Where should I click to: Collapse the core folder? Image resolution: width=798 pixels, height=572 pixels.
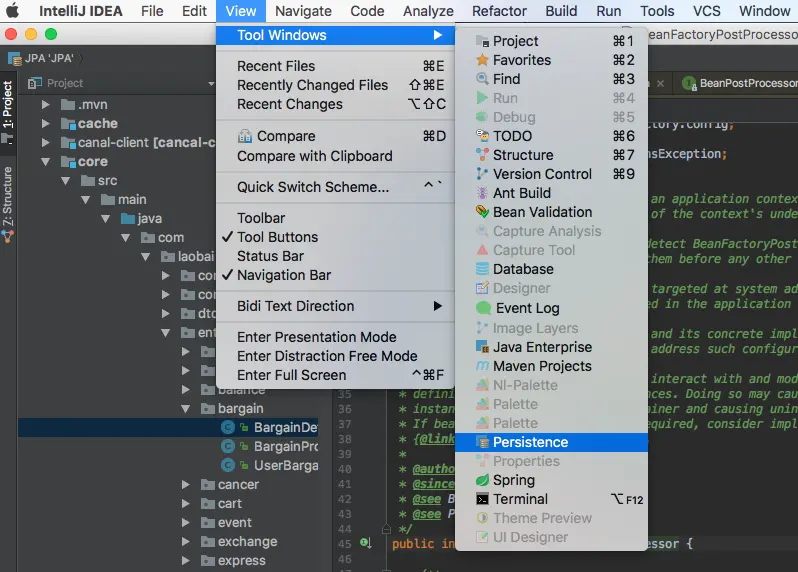pyautogui.click(x=45, y=162)
